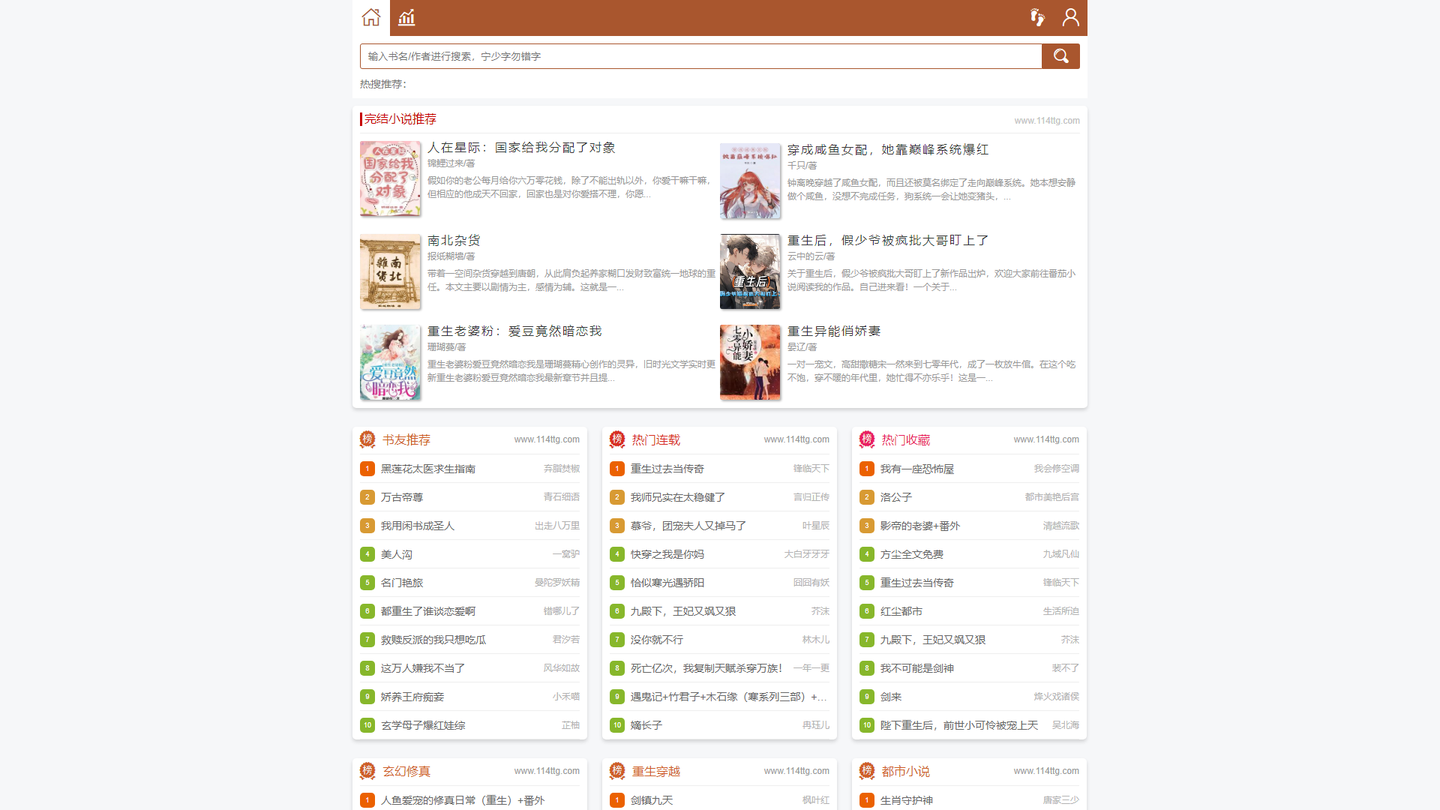The image size is (1440, 810).
Task: Open reading history footprints icon
Action: click(x=1038, y=17)
